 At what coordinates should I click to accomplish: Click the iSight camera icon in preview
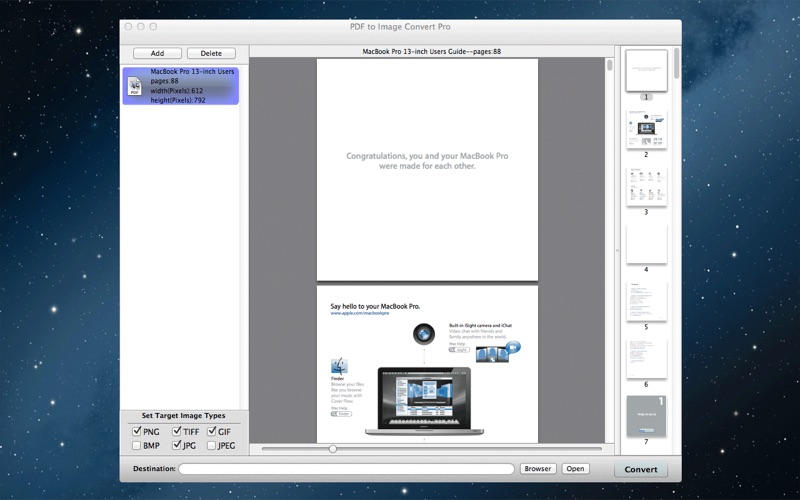(424, 334)
